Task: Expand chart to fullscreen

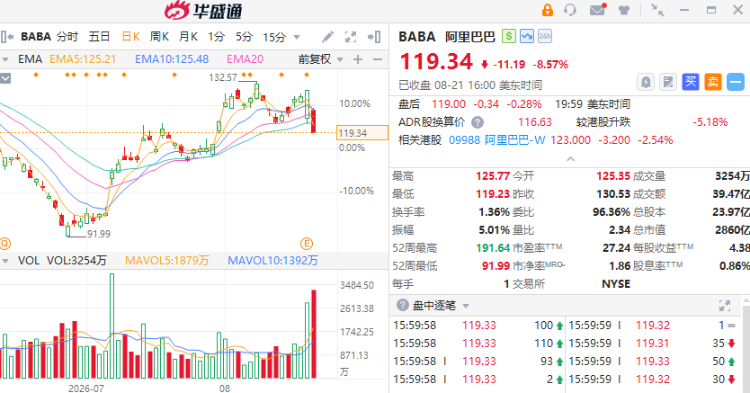Action: [351, 37]
